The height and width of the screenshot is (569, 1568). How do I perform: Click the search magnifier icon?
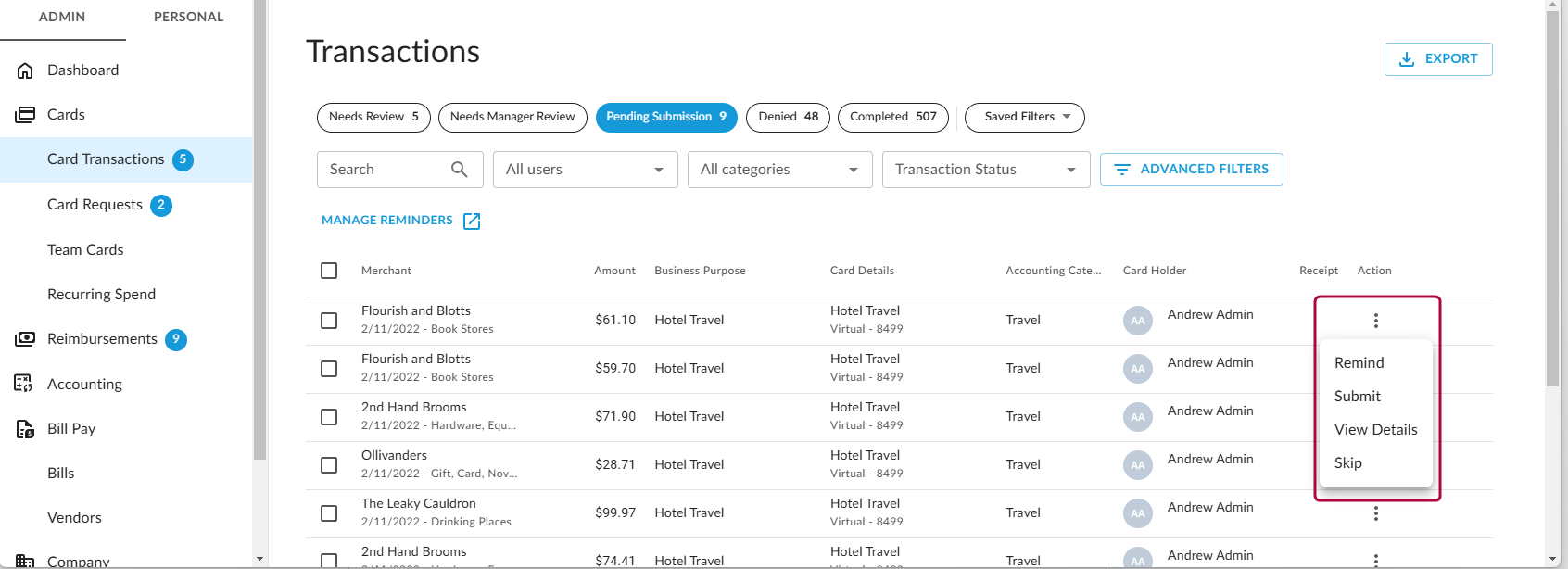pyautogui.click(x=459, y=170)
